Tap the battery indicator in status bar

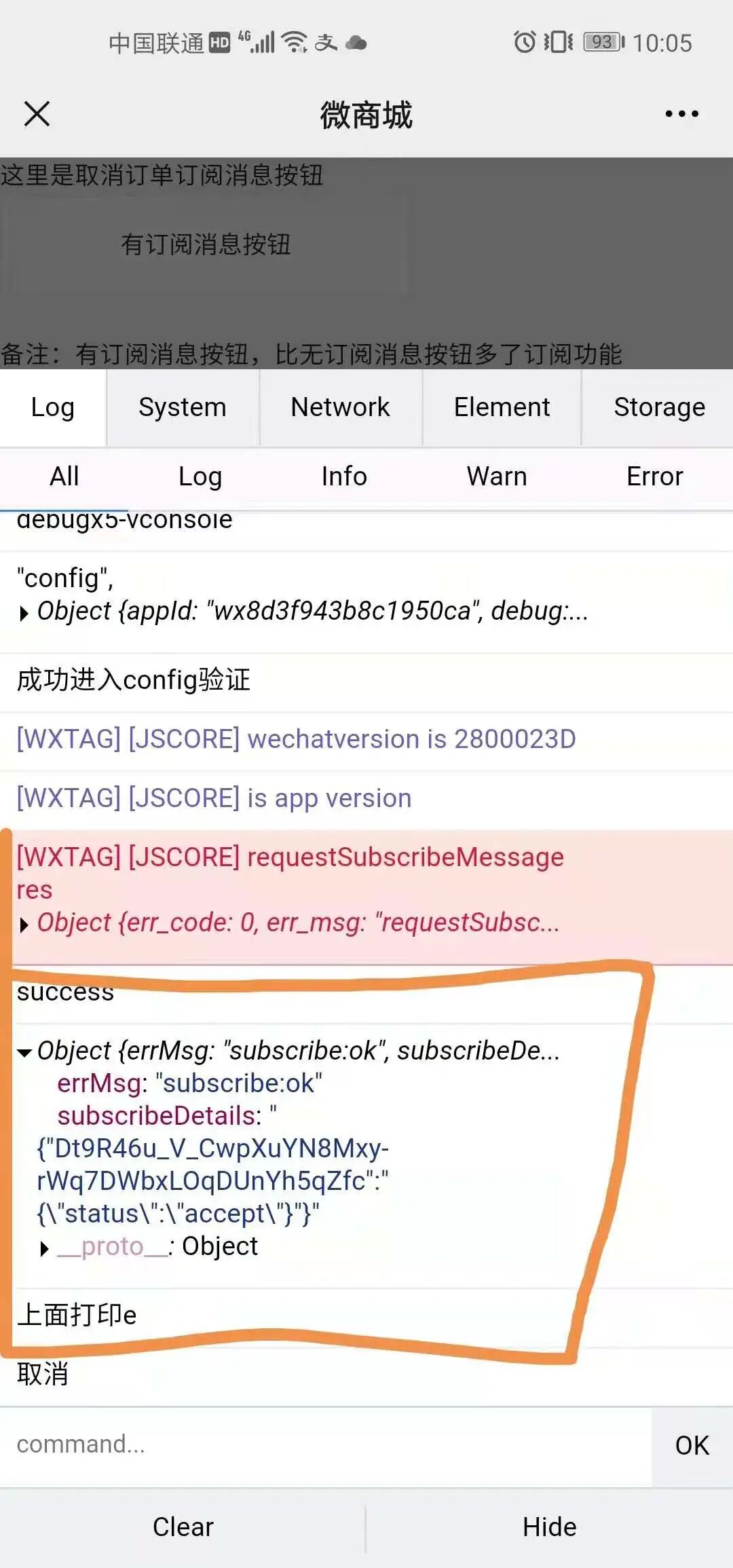(604, 42)
